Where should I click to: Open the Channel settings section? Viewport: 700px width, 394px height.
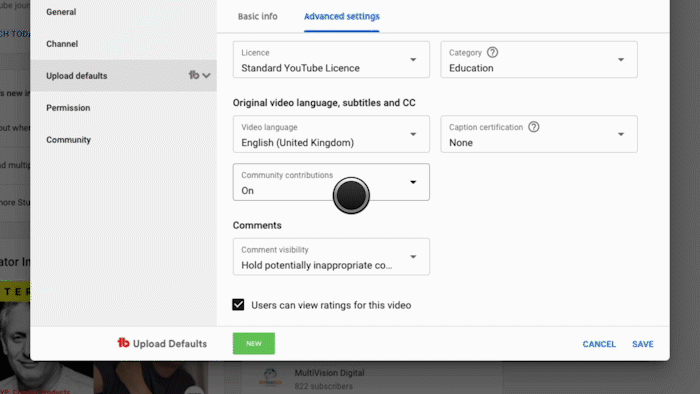pyautogui.click(x=62, y=44)
